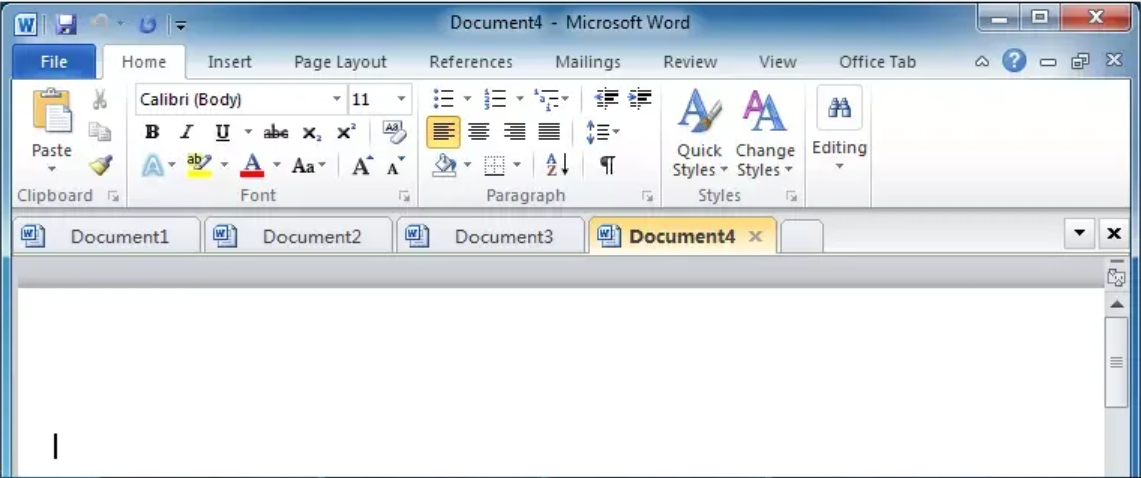
Task: Switch to the Document2 tab
Action: click(x=299, y=236)
